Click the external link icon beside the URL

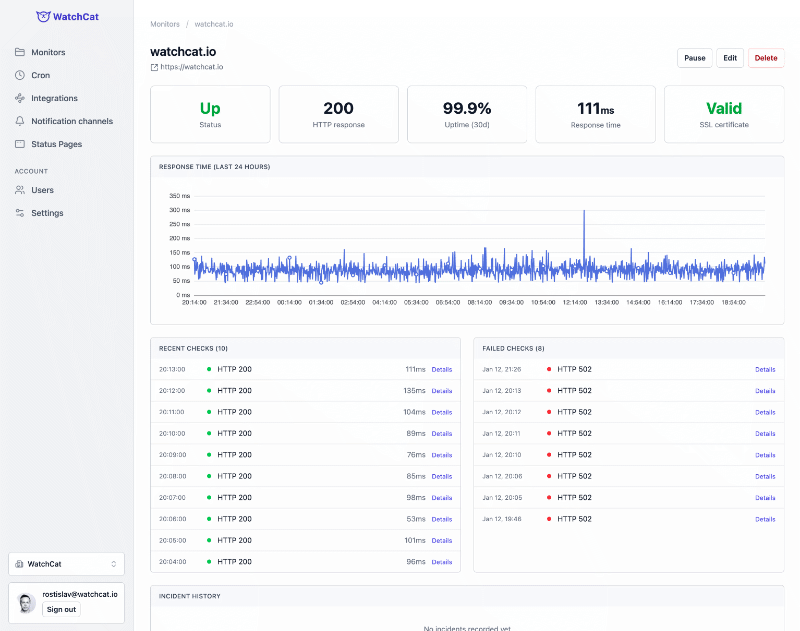[154, 67]
